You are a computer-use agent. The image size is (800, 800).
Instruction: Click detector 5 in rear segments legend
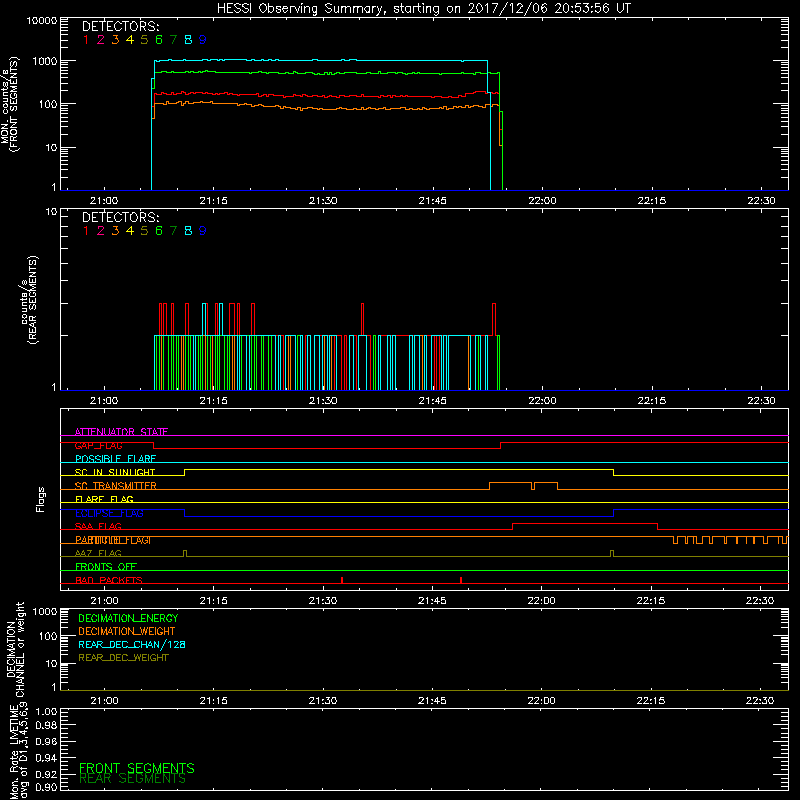point(144,231)
